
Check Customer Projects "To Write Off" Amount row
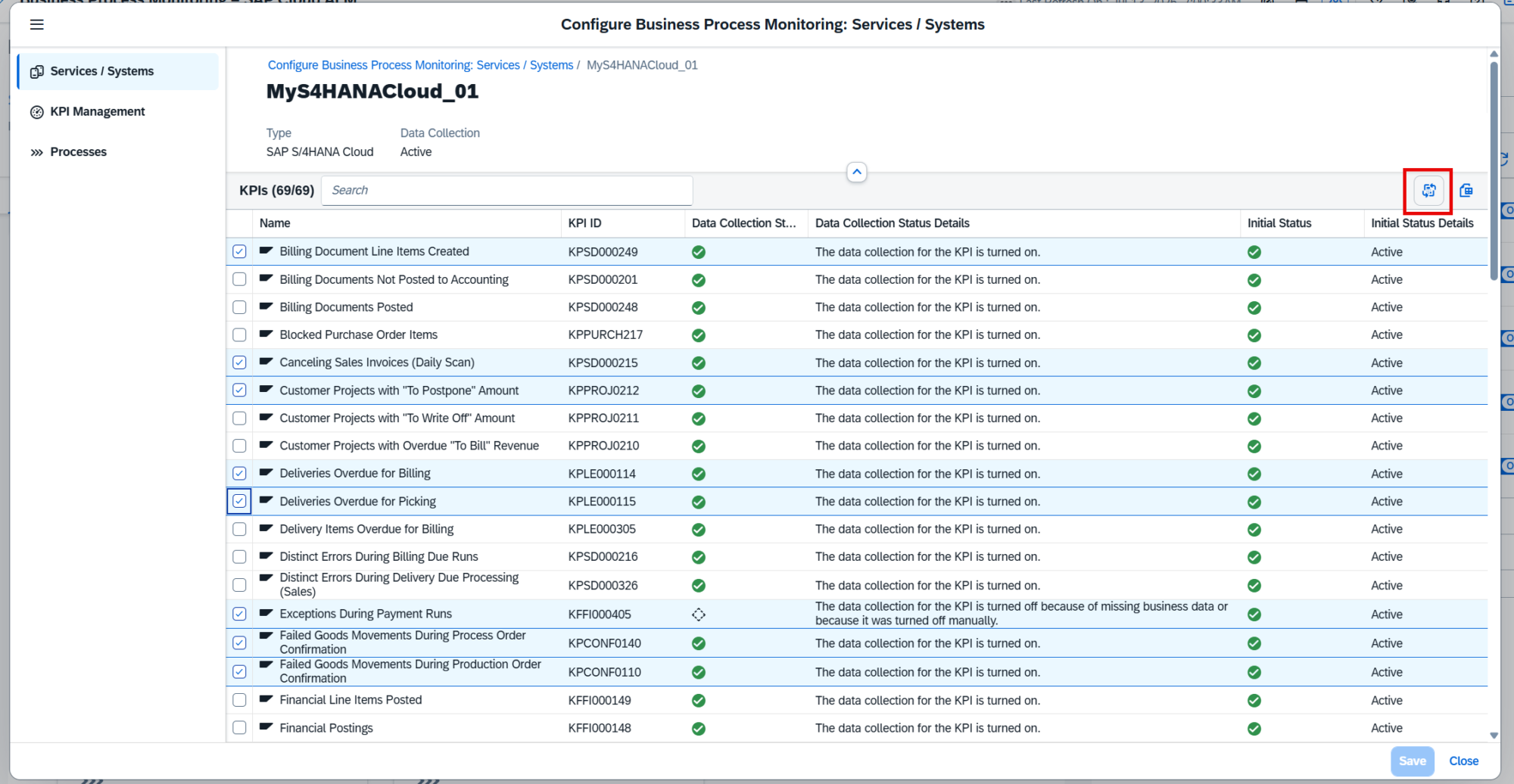coord(239,418)
